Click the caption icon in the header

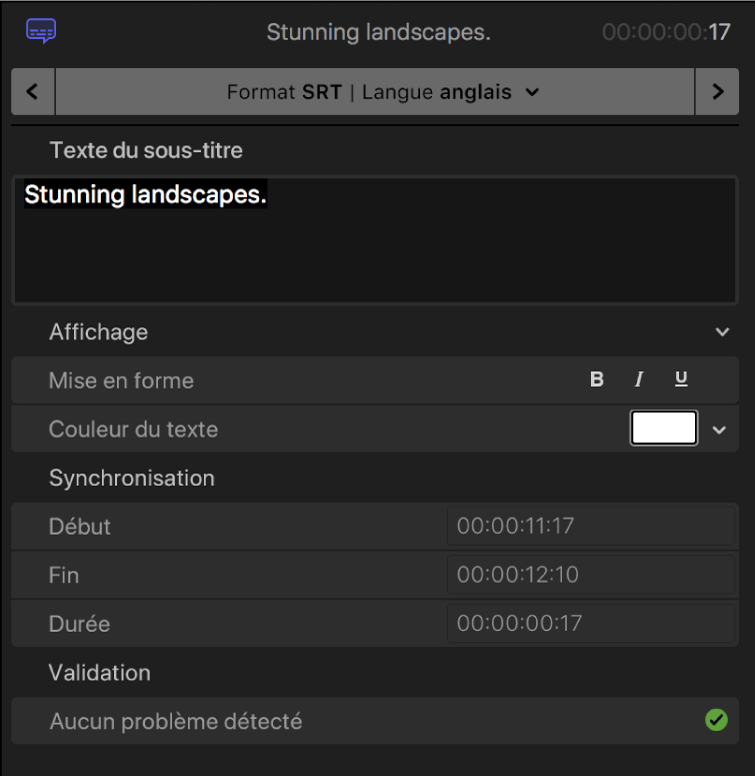tap(42, 32)
